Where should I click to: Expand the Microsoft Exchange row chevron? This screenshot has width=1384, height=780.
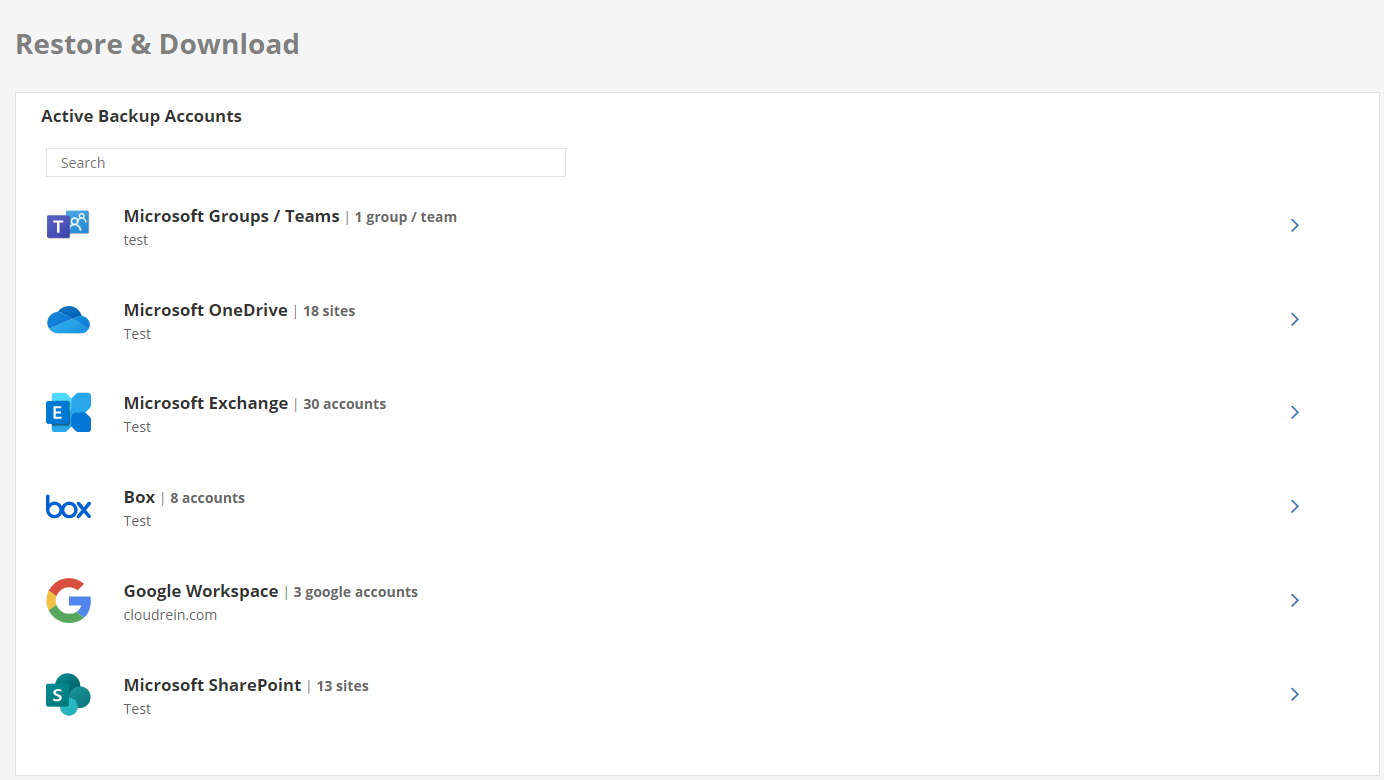tap(1294, 412)
